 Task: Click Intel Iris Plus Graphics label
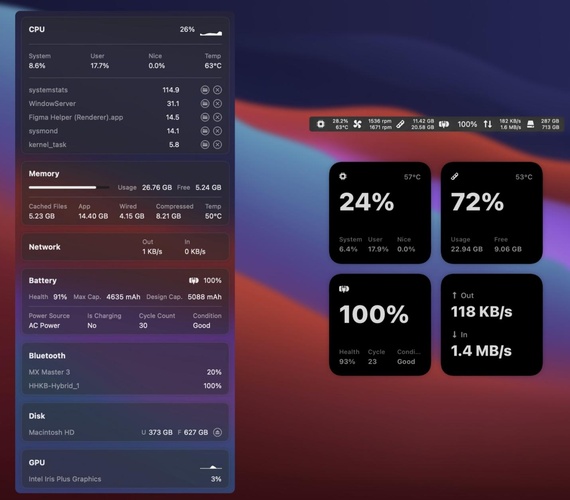point(65,479)
